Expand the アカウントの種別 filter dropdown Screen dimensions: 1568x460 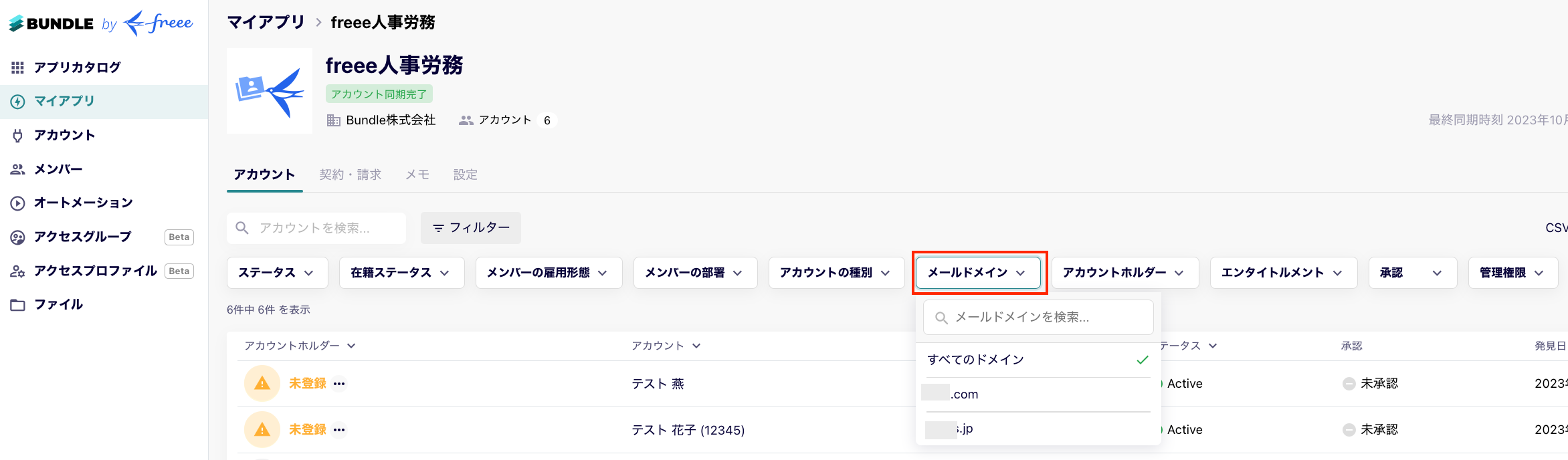coord(837,273)
